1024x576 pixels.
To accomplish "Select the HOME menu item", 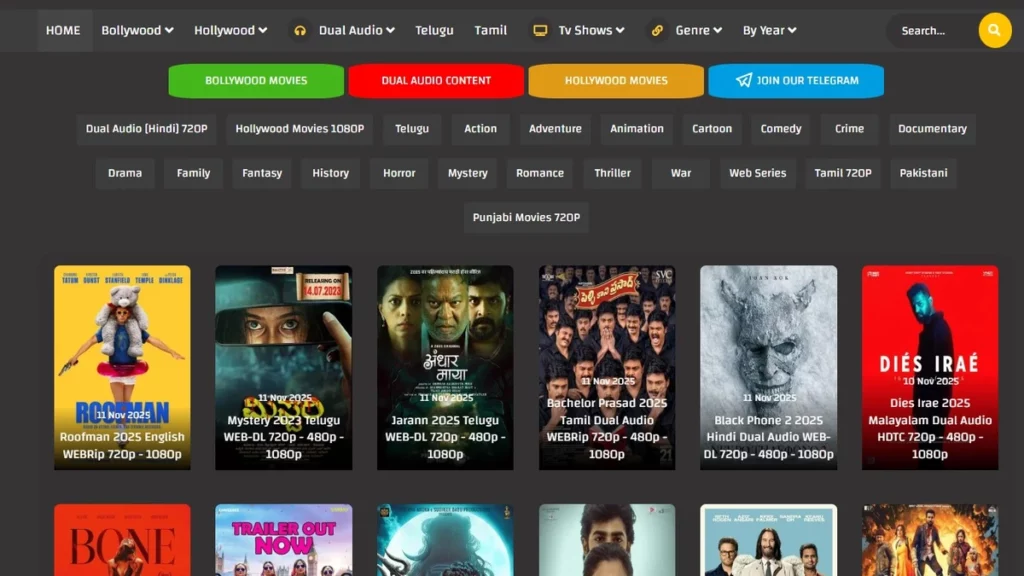I will [63, 31].
